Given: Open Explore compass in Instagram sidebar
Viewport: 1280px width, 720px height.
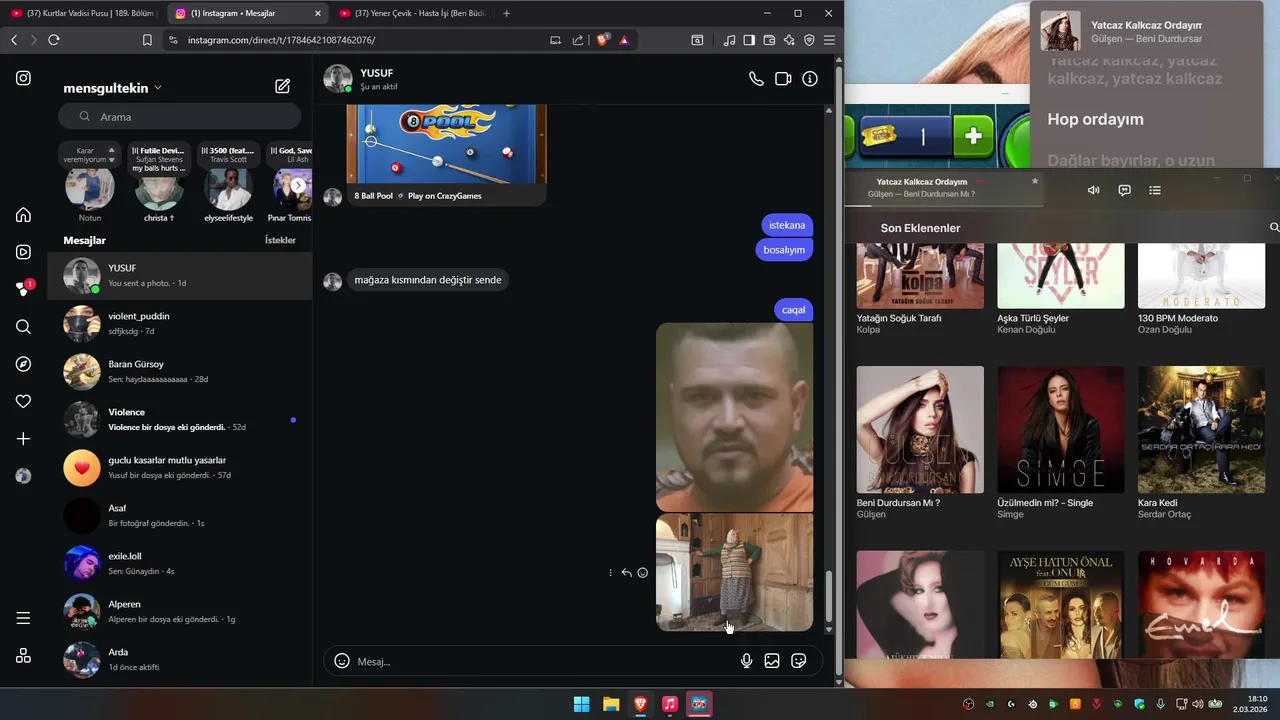Looking at the screenshot, I should (23, 364).
